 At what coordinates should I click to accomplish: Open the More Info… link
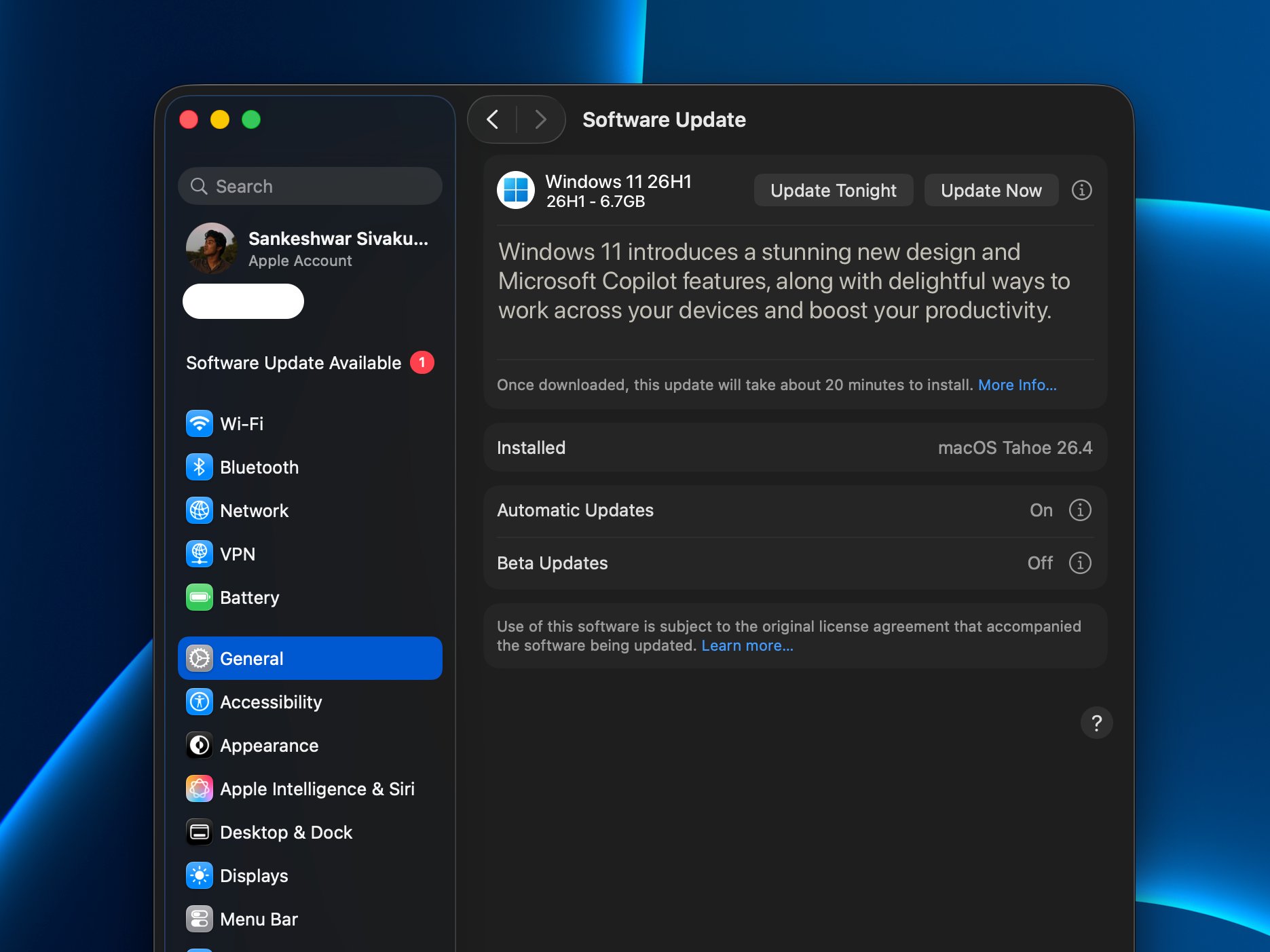[x=1017, y=385]
